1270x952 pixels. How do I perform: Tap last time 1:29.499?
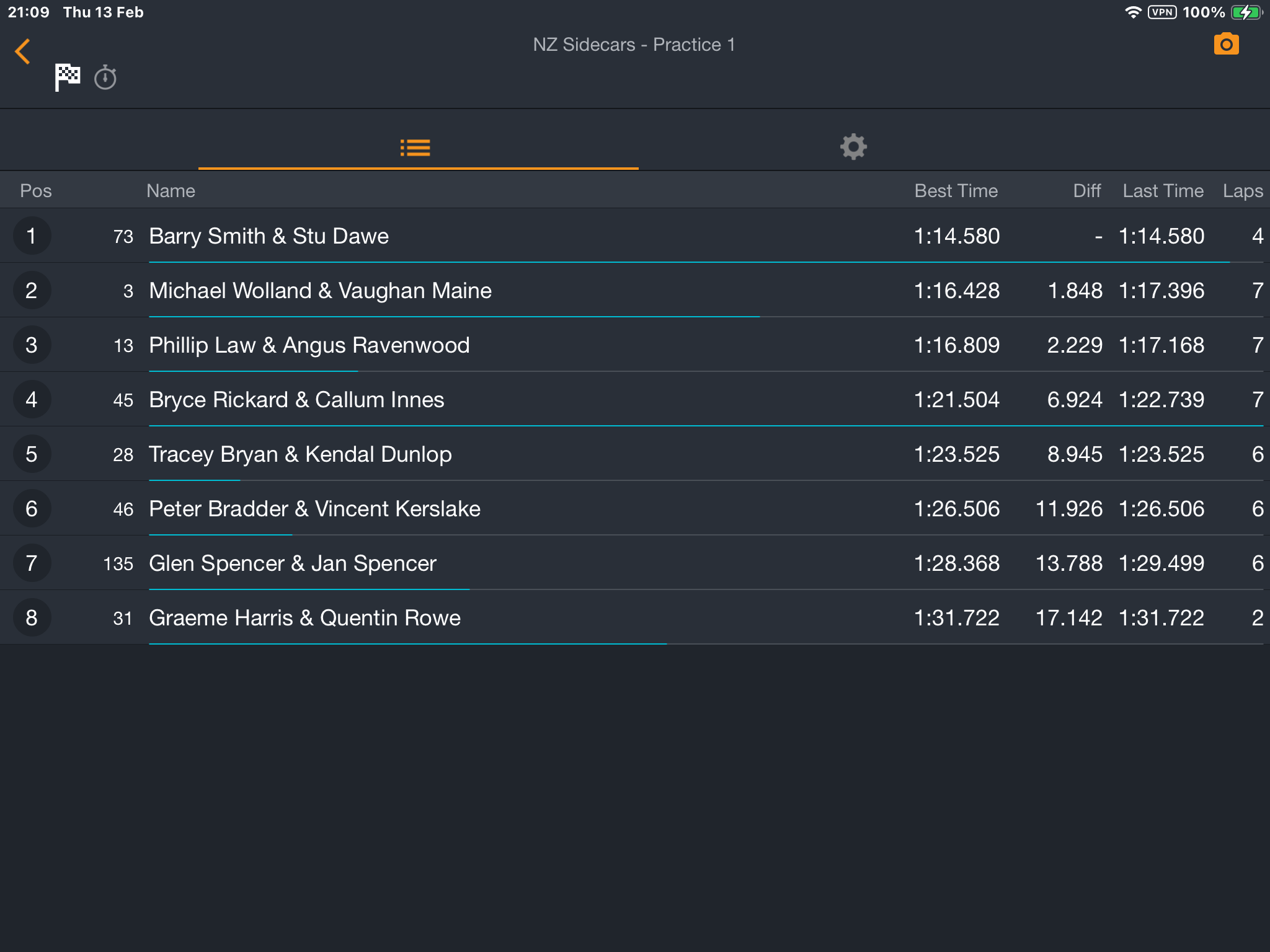tap(1161, 563)
